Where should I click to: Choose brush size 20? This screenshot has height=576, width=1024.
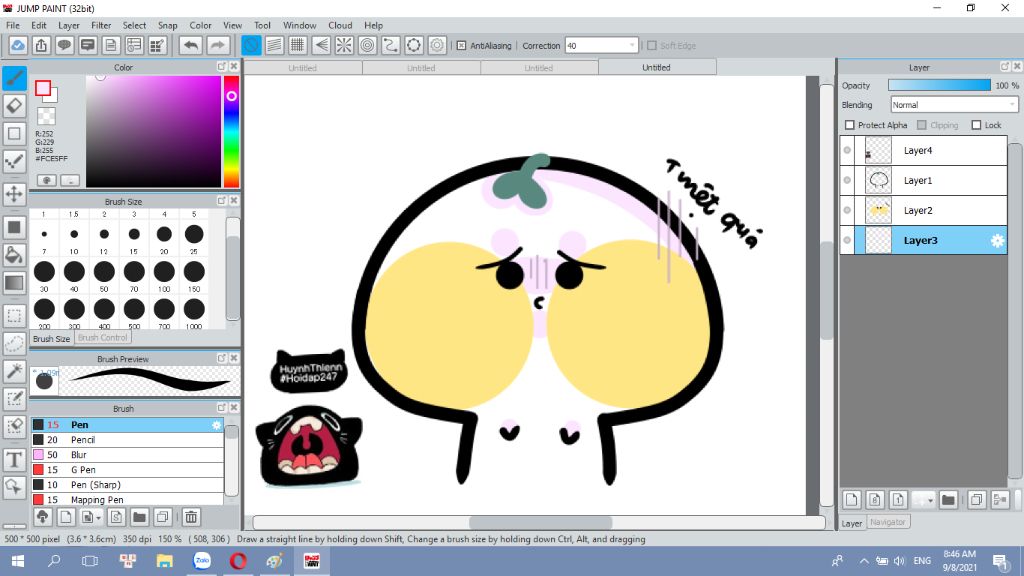point(164,234)
